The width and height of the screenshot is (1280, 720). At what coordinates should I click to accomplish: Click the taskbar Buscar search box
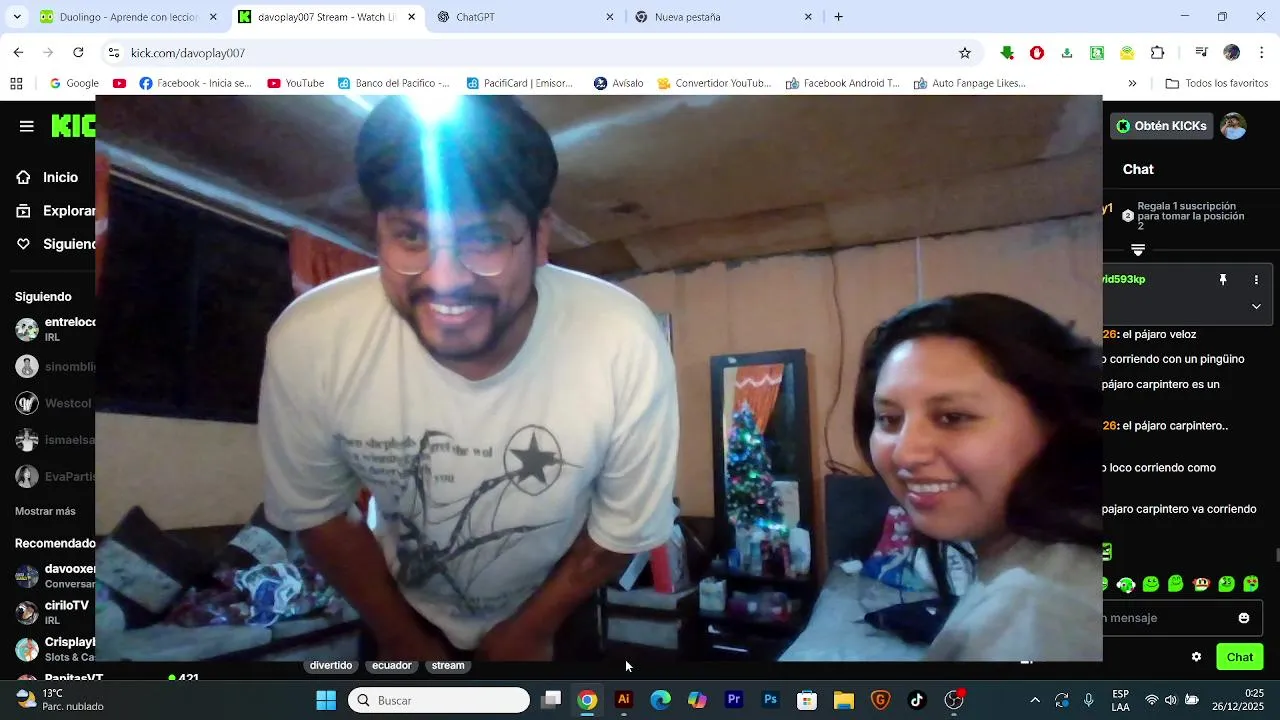(439, 700)
